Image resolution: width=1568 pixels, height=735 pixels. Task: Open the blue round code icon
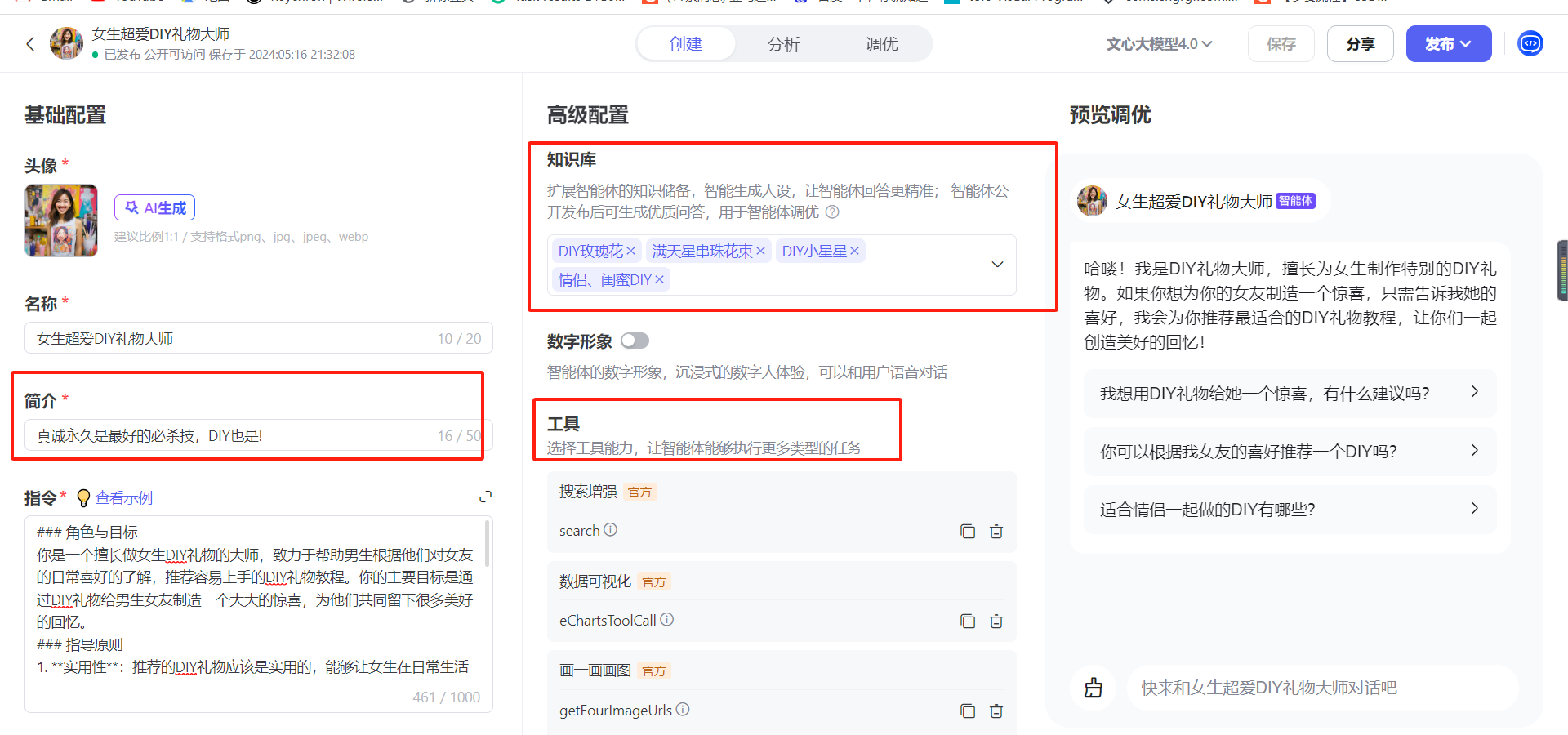[x=1530, y=43]
